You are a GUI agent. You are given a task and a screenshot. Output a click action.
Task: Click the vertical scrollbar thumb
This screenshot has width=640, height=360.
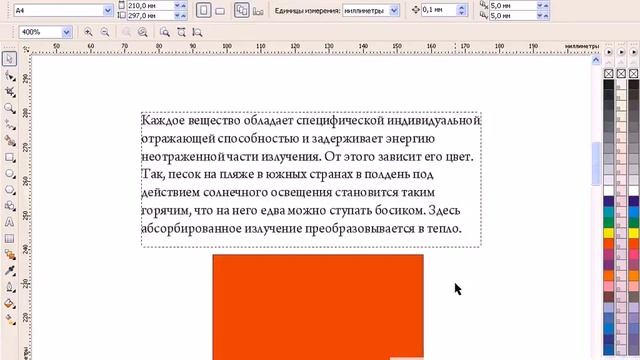coord(596,163)
